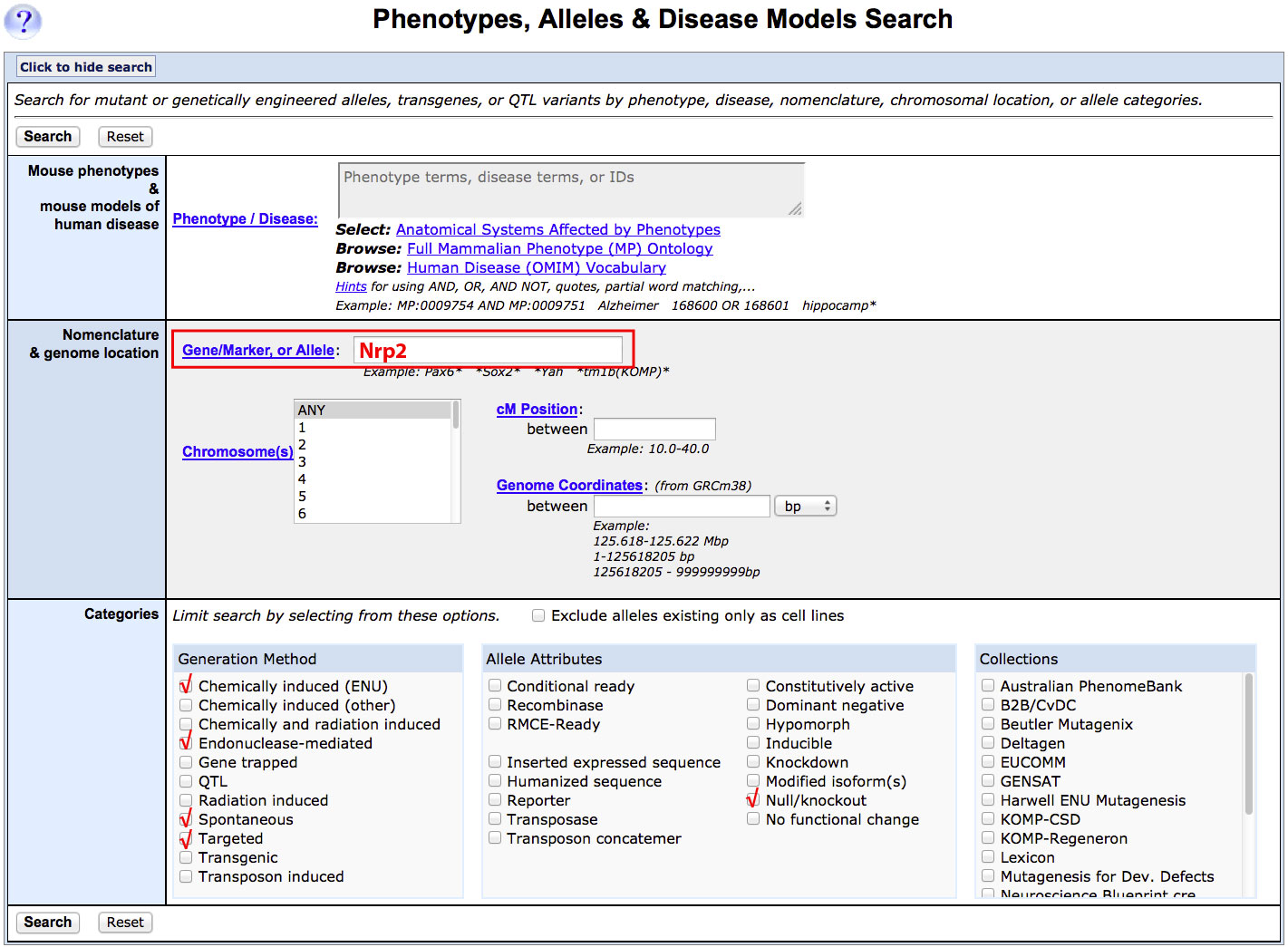Click the bottom Search button
Image resolution: width=1288 pixels, height=947 pixels.
tap(48, 923)
